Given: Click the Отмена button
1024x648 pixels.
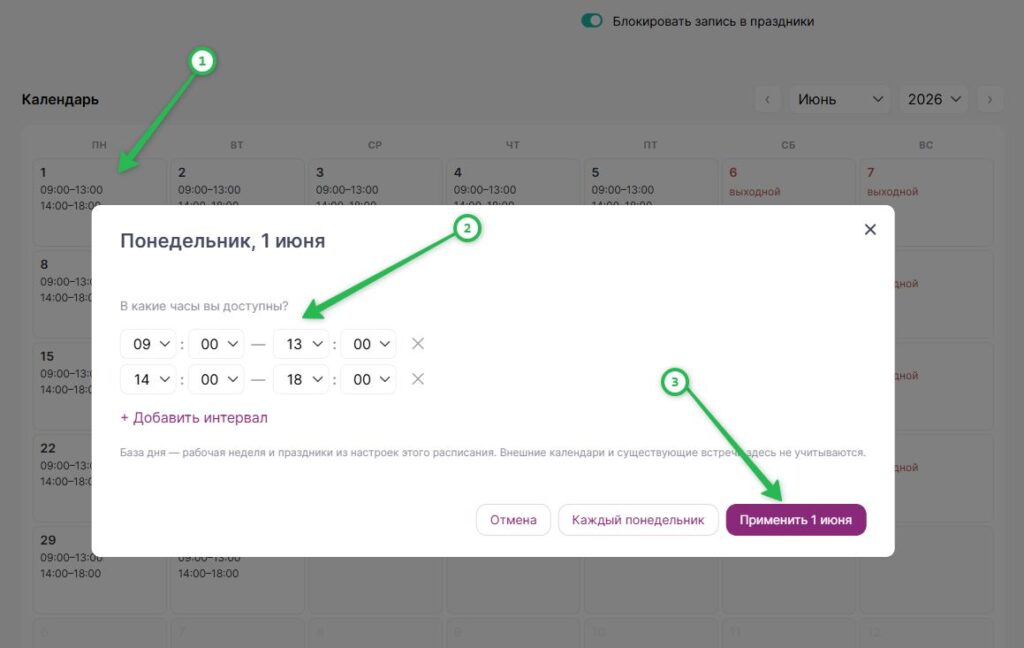Looking at the screenshot, I should (513, 520).
